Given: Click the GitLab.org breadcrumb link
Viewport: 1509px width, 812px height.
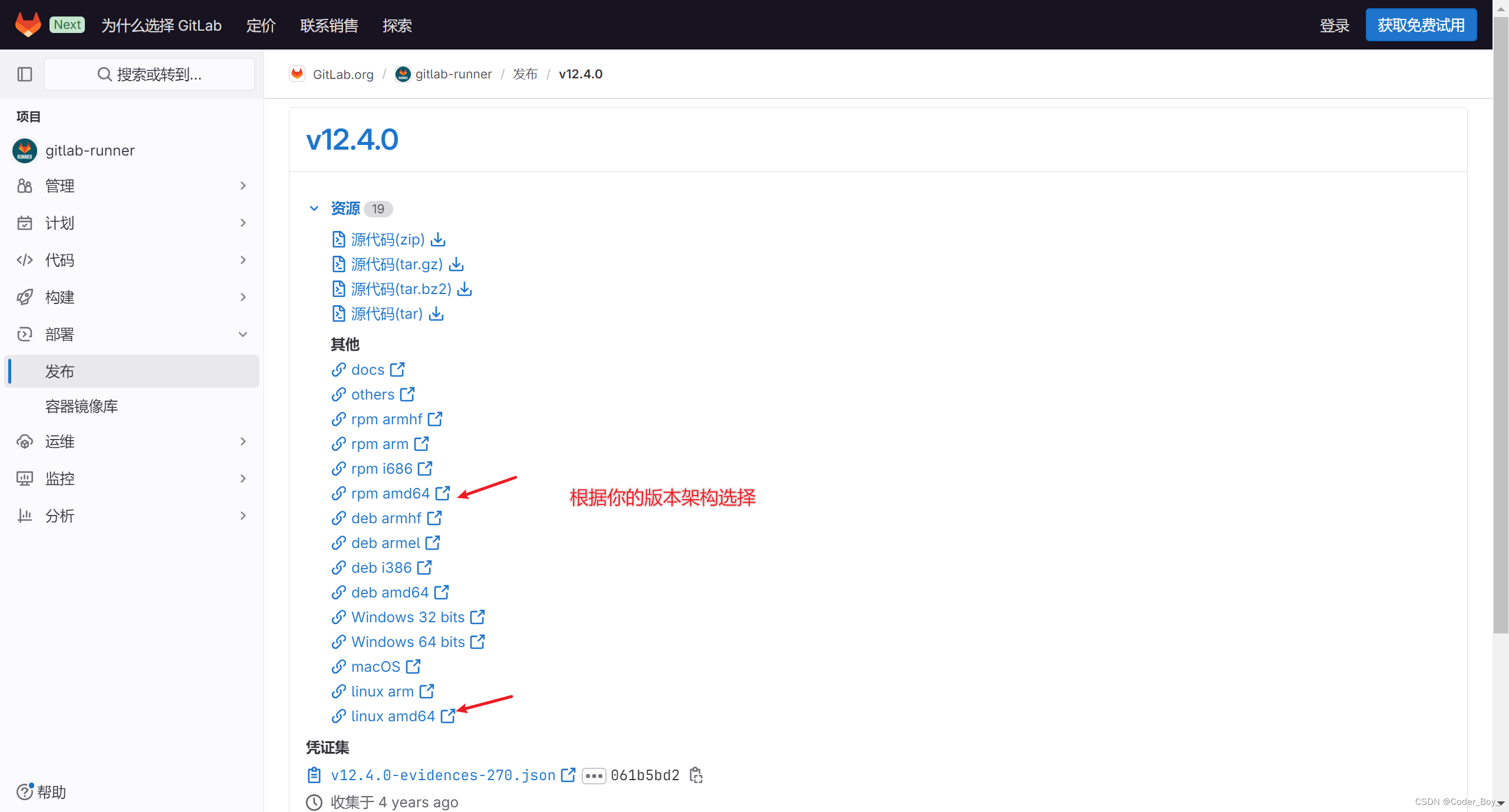Looking at the screenshot, I should coord(343,74).
